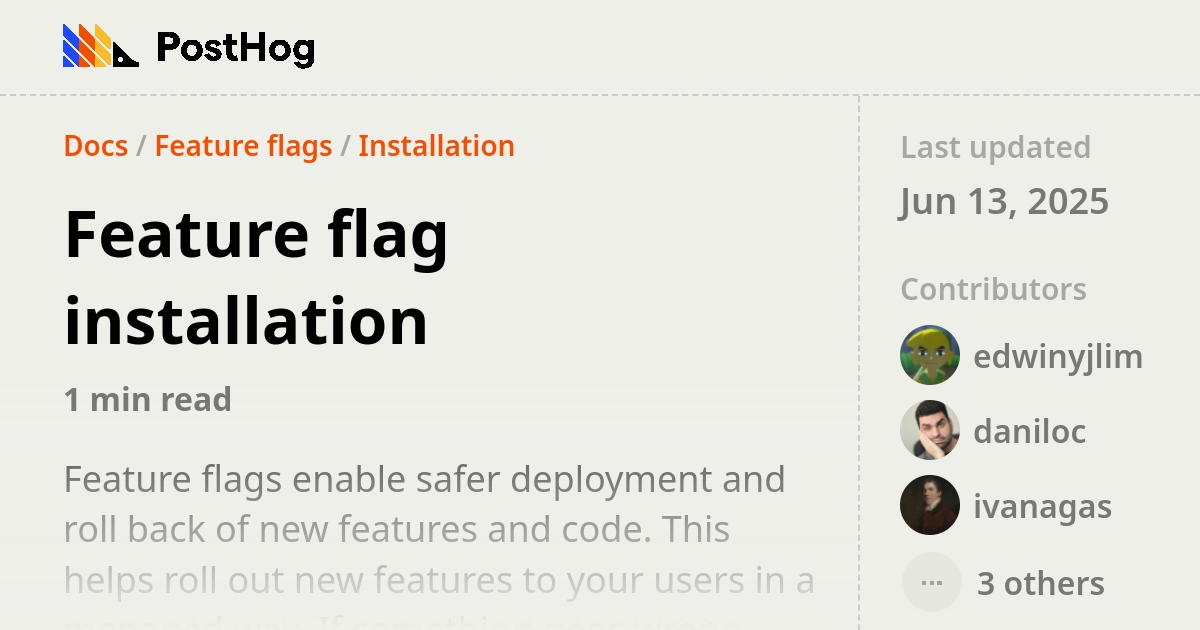Screen dimensions: 1200x630
Task: Navigate to the Installation breadcrumb
Action: click(437, 146)
